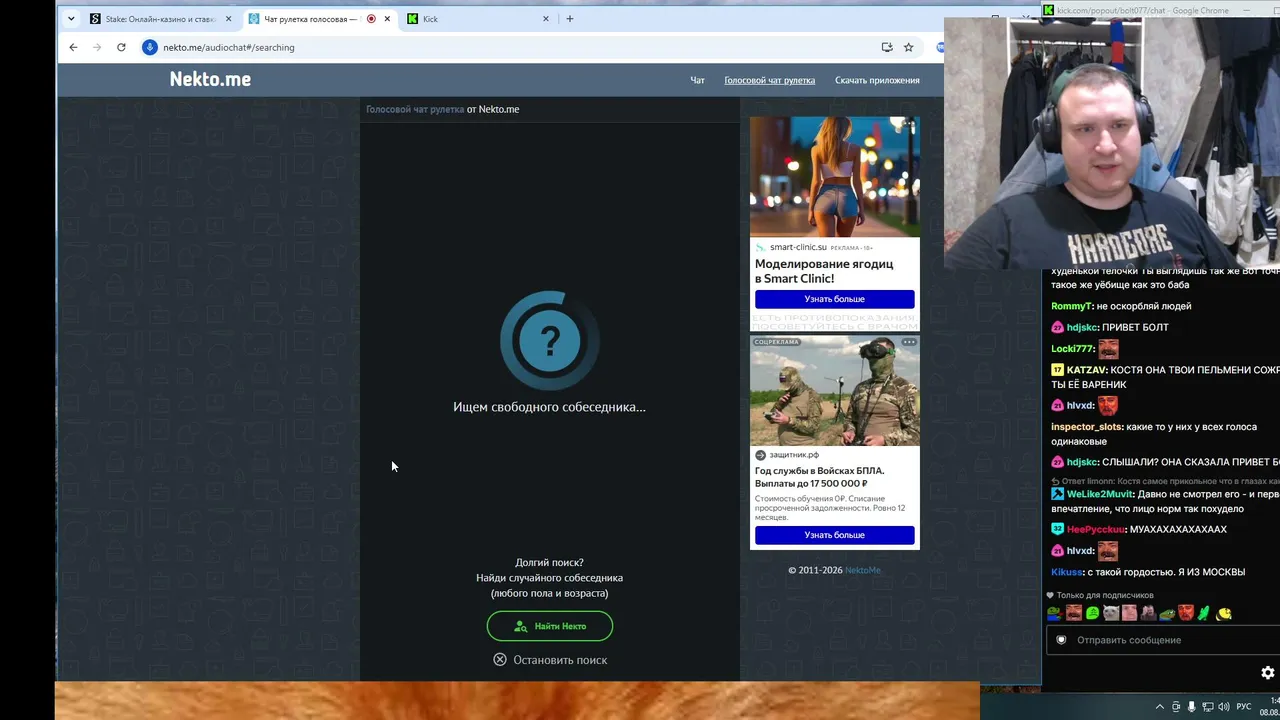Reload the nekto.me page
1280x720 pixels.
(121, 47)
